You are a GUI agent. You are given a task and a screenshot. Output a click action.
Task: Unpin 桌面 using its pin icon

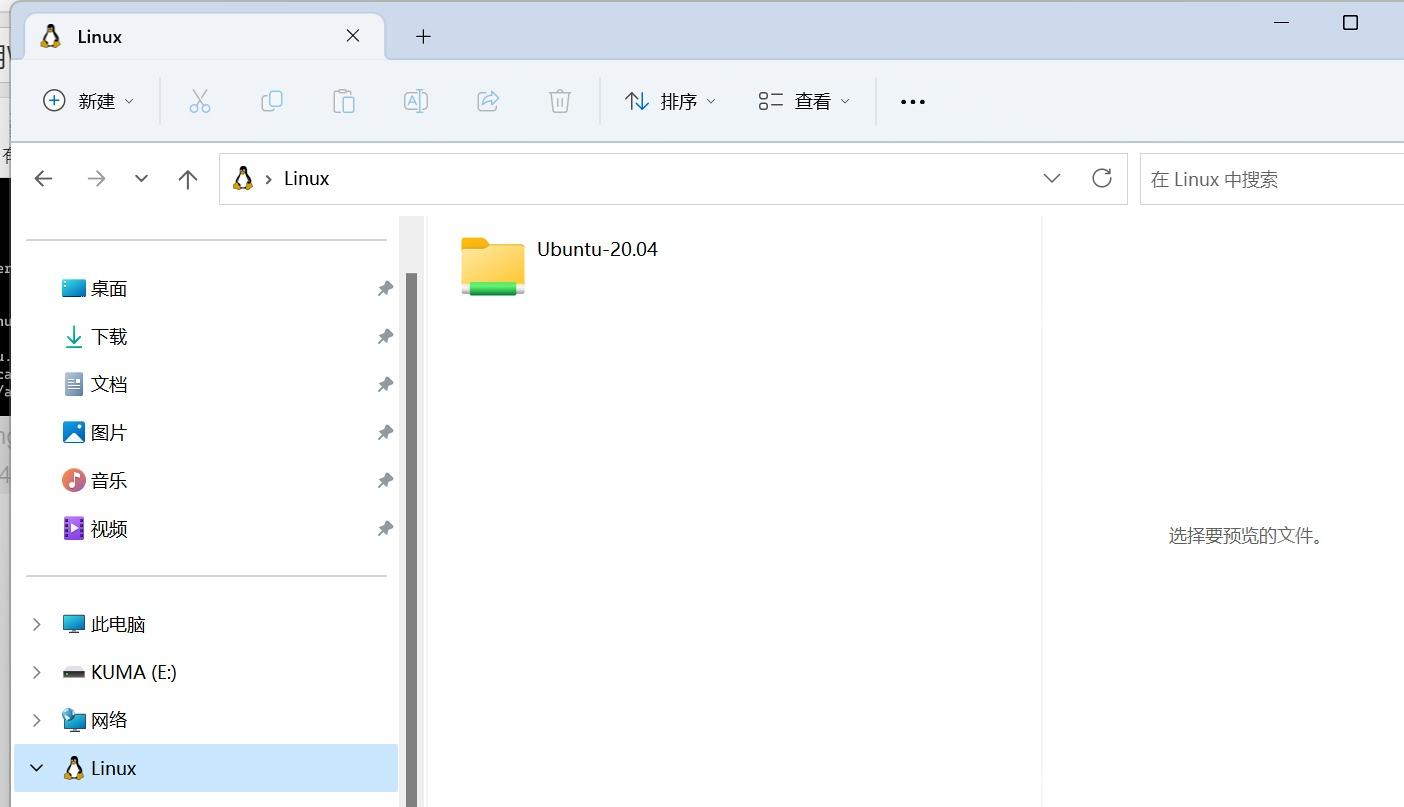[x=385, y=288]
